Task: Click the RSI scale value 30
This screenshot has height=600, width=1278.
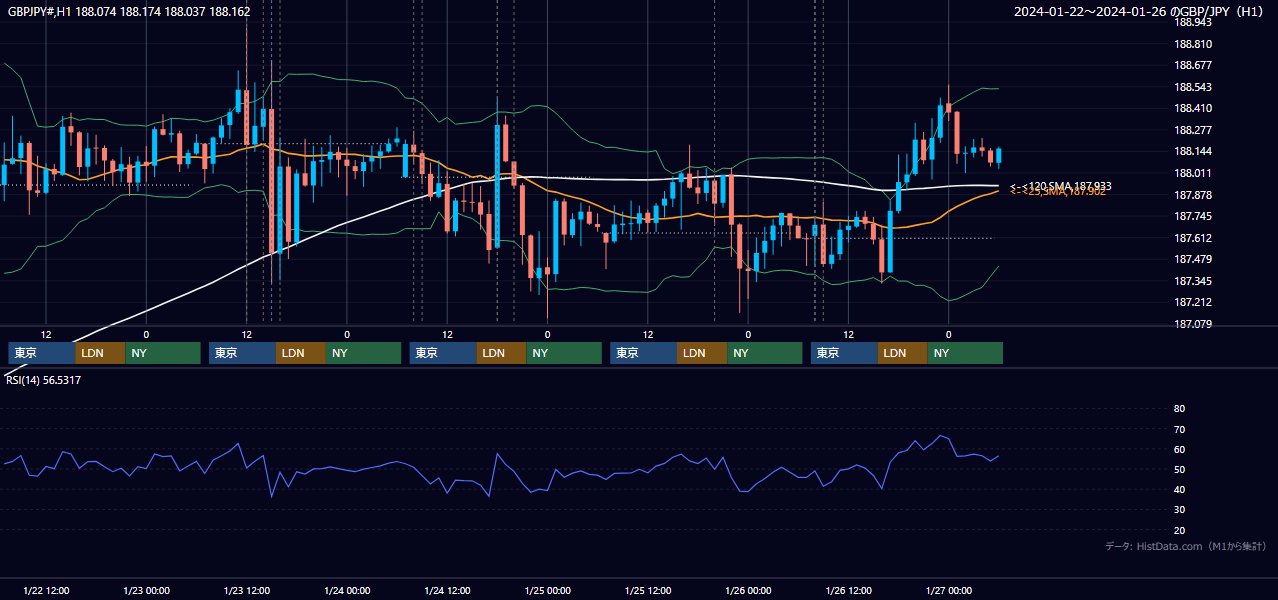Action: [1180, 510]
